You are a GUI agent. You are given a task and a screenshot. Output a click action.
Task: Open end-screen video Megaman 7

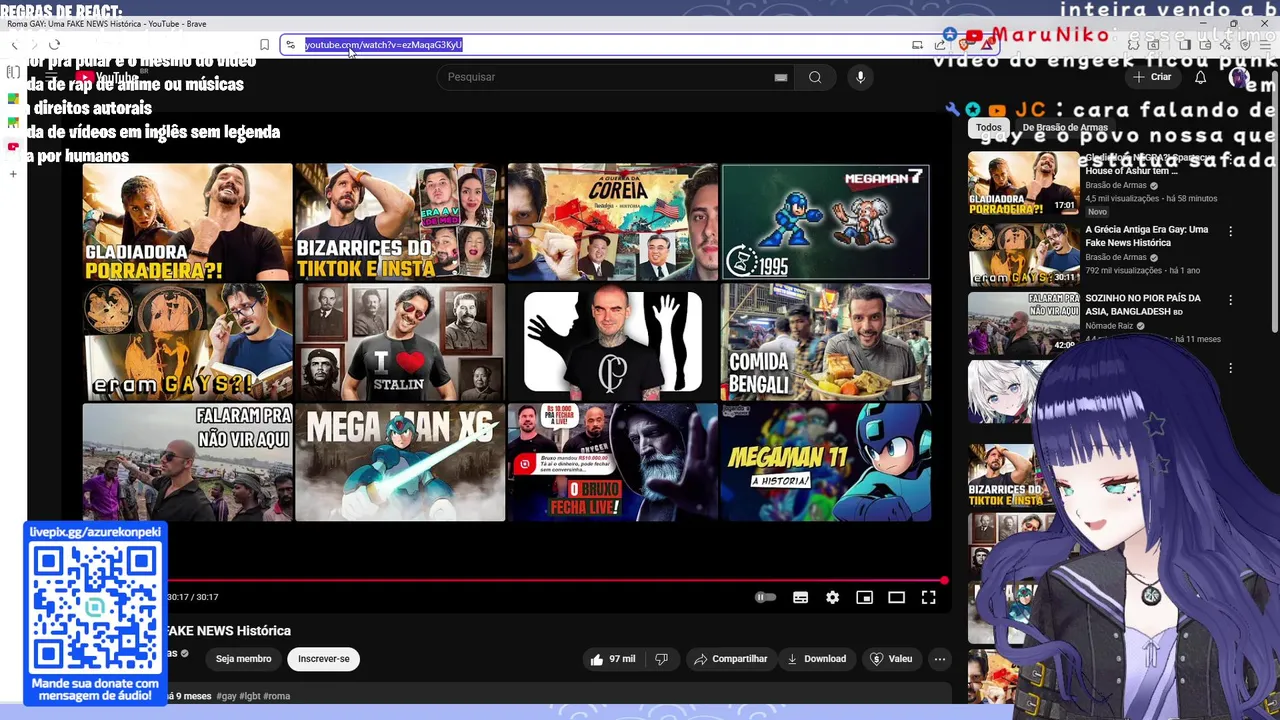point(825,222)
